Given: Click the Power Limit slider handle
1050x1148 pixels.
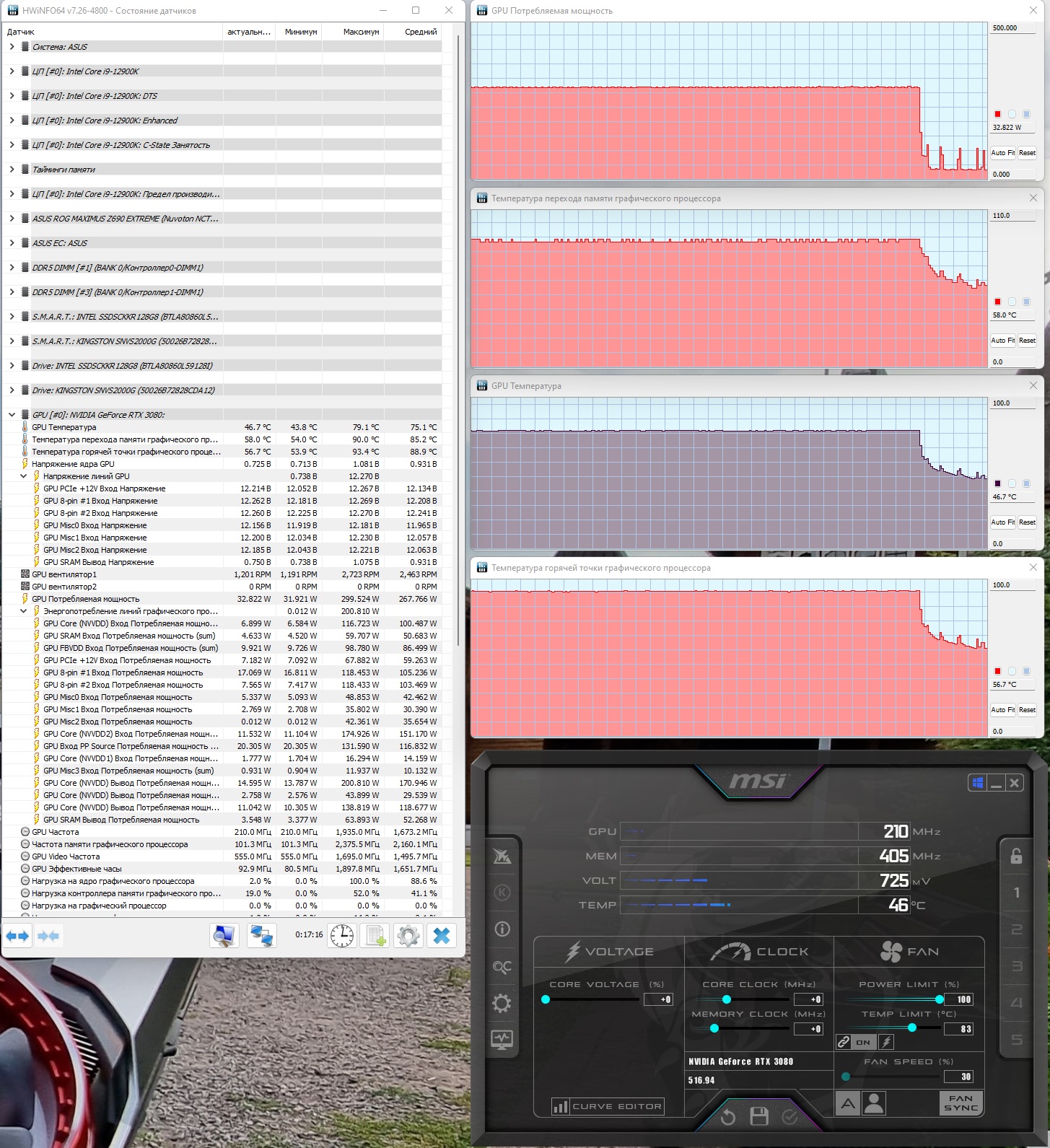Looking at the screenshot, I should click(939, 999).
